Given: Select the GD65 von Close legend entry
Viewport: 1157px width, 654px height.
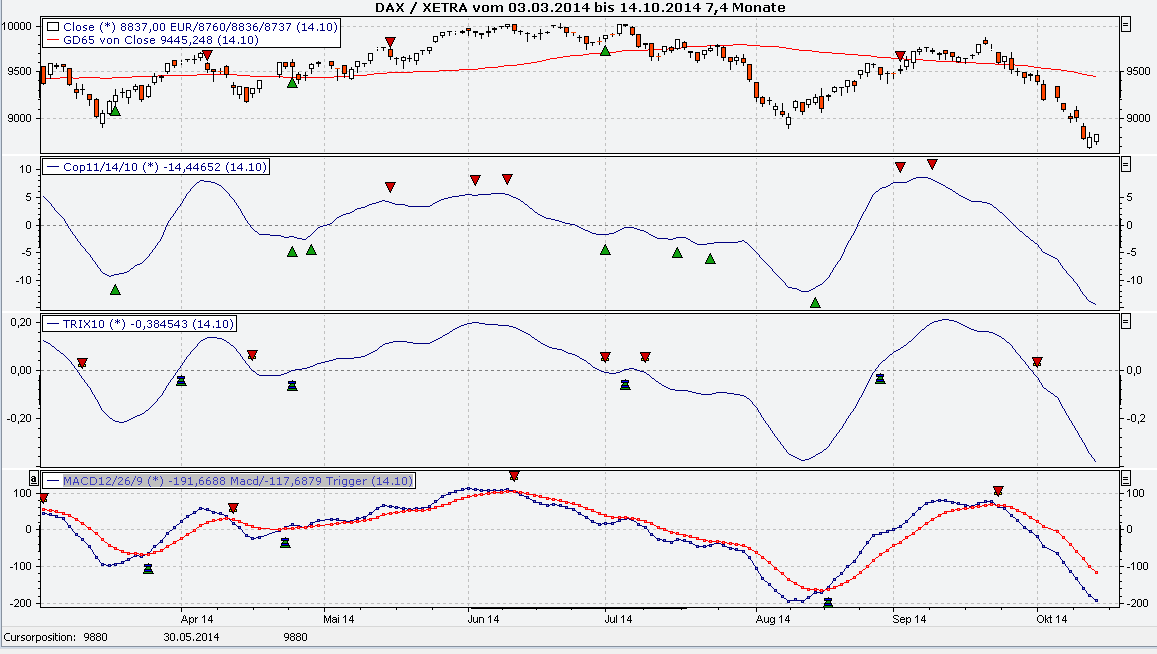Looking at the screenshot, I should pos(153,40).
